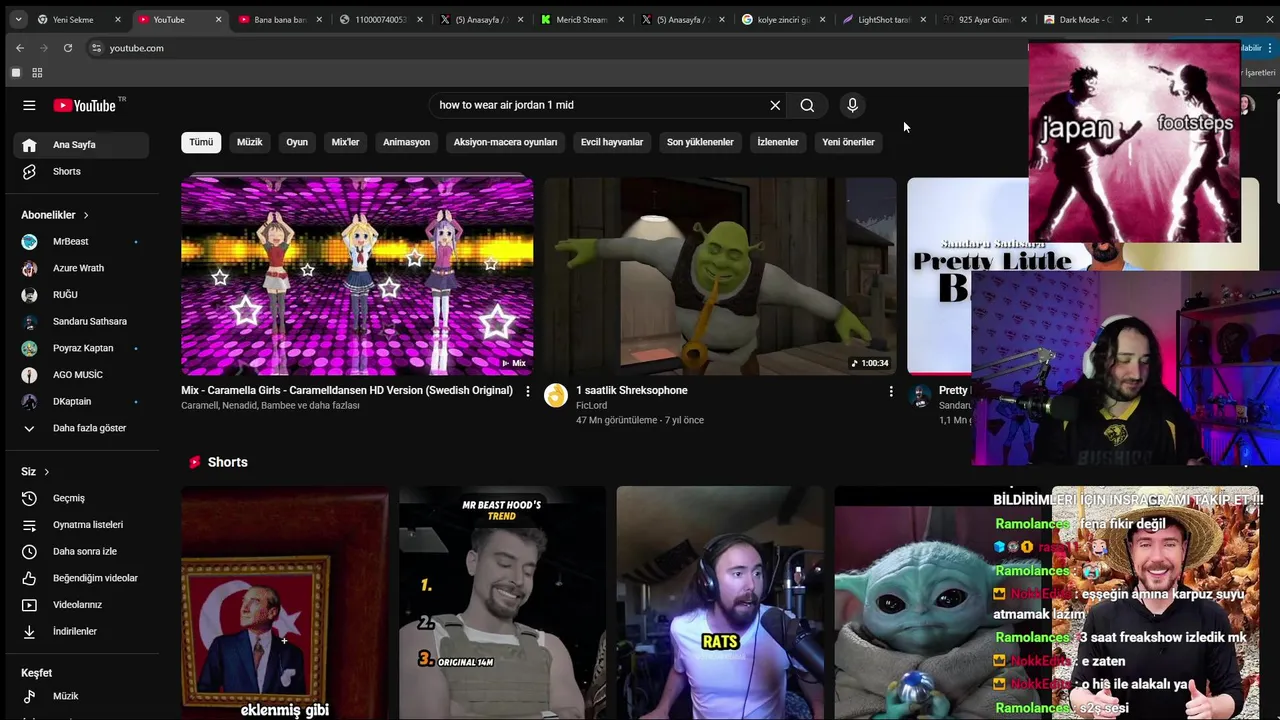The width and height of the screenshot is (1280, 720).
Task: Open Daha sonra izle
Action: 81,551
